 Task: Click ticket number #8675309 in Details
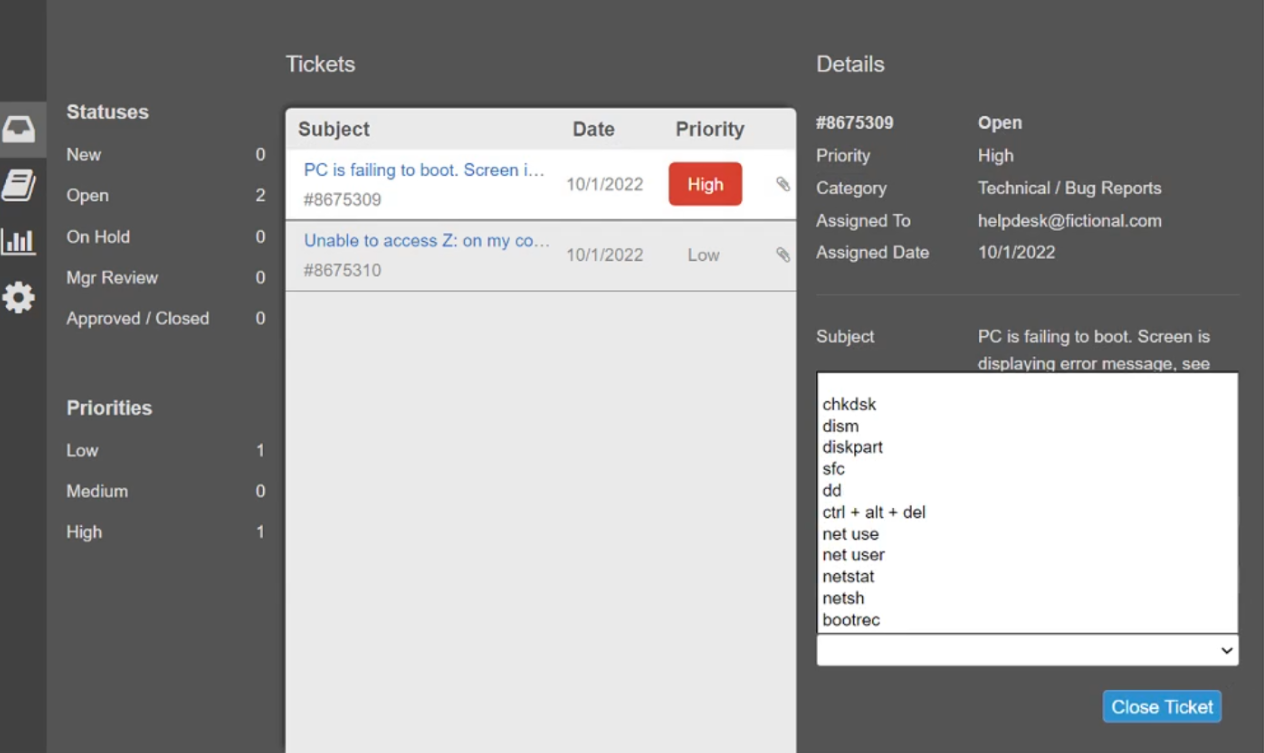(855, 123)
